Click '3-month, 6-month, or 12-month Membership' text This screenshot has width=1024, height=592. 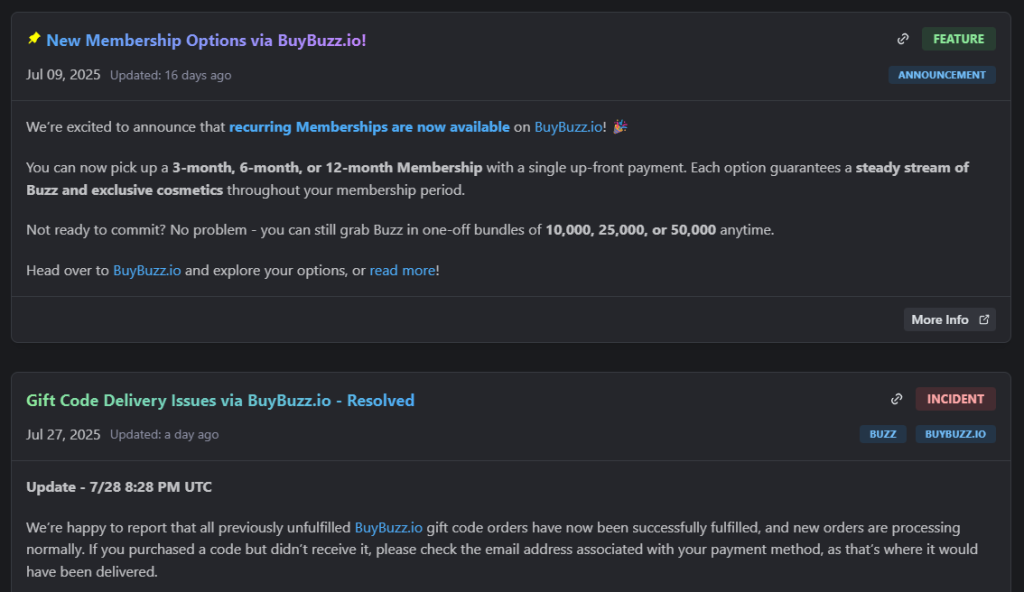(327, 167)
